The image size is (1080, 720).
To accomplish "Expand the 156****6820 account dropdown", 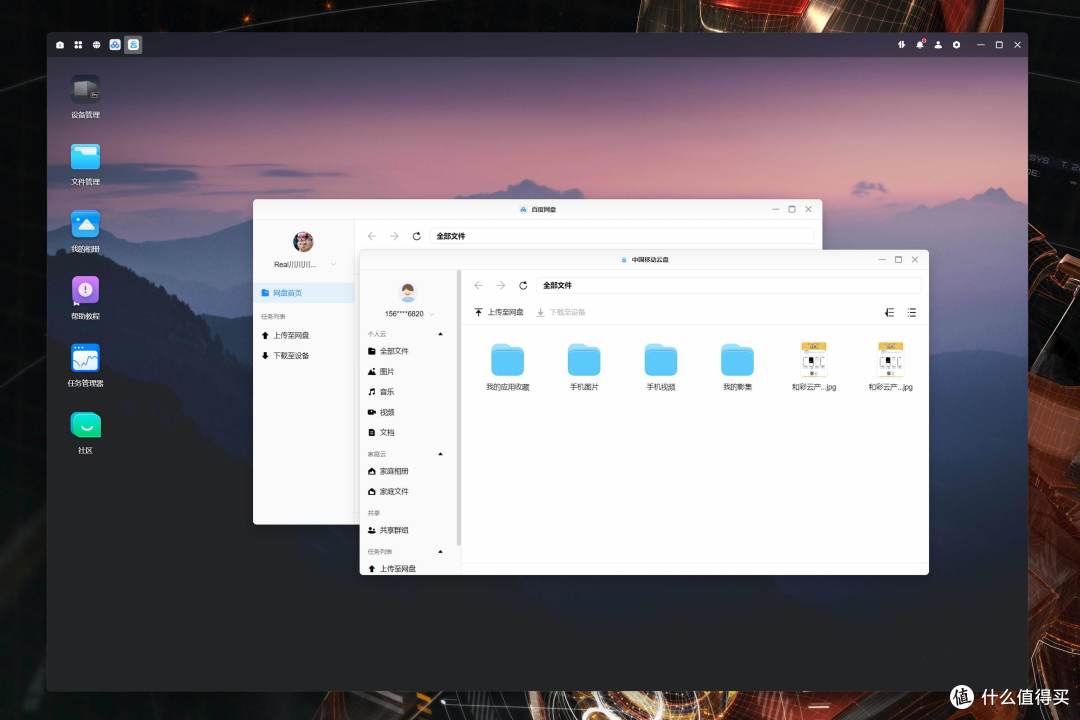I will point(432,314).
